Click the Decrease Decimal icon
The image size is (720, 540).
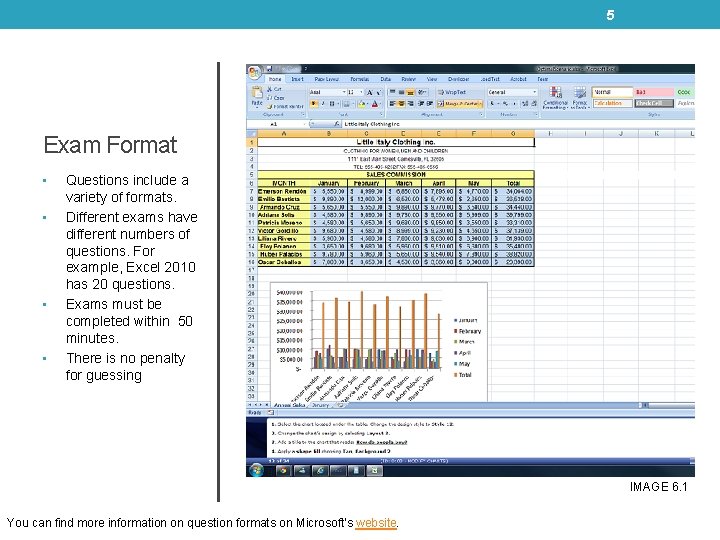click(534, 104)
